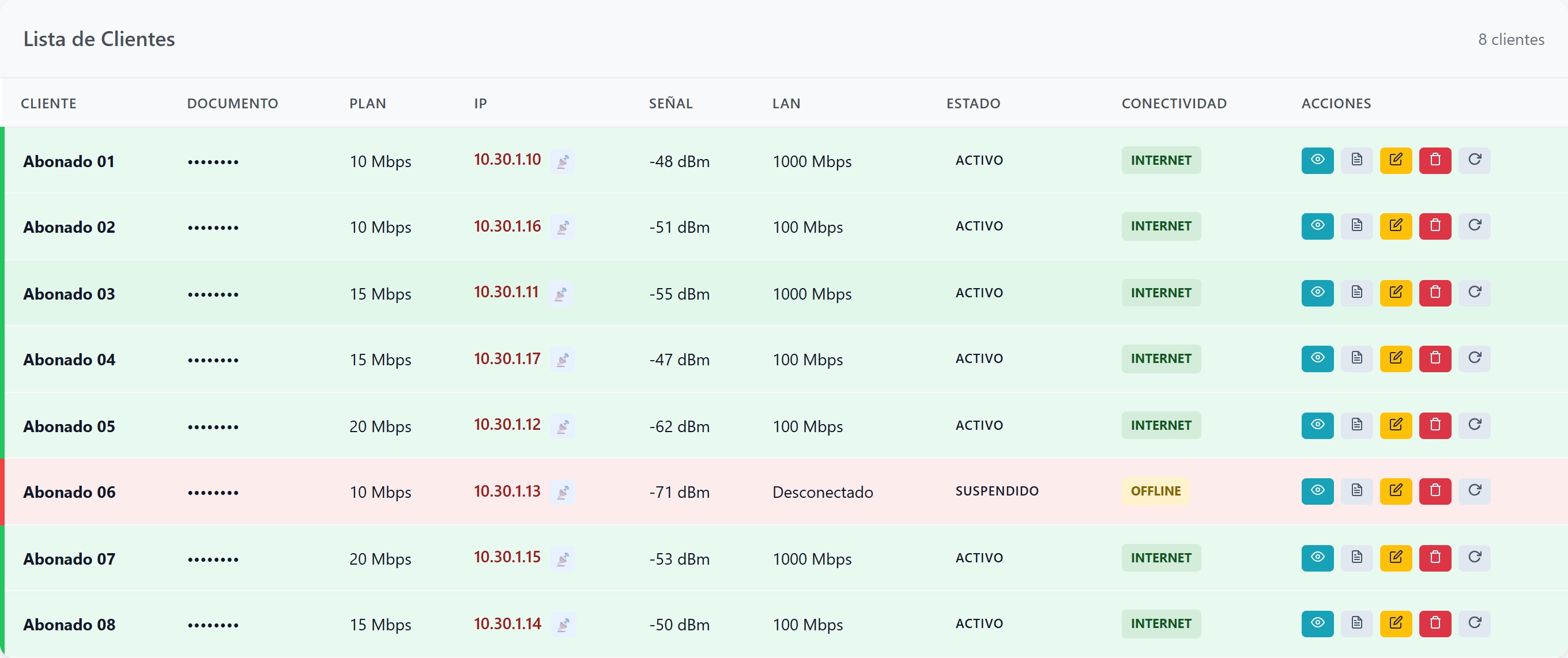Open document icon for Abonado 07
The height and width of the screenshot is (658, 1568).
click(x=1357, y=558)
